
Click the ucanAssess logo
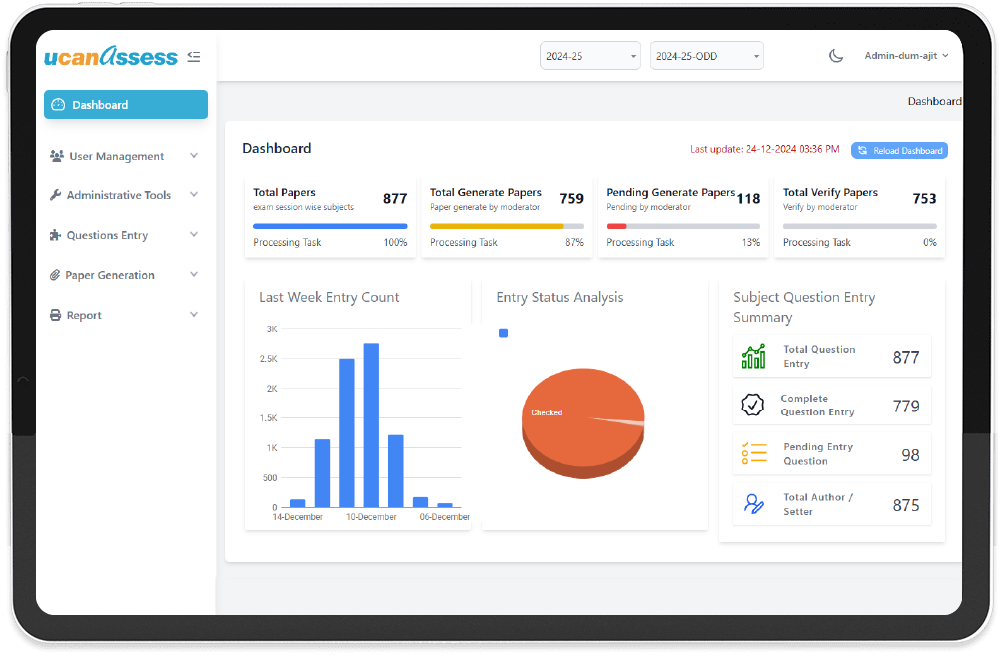pyautogui.click(x=111, y=56)
